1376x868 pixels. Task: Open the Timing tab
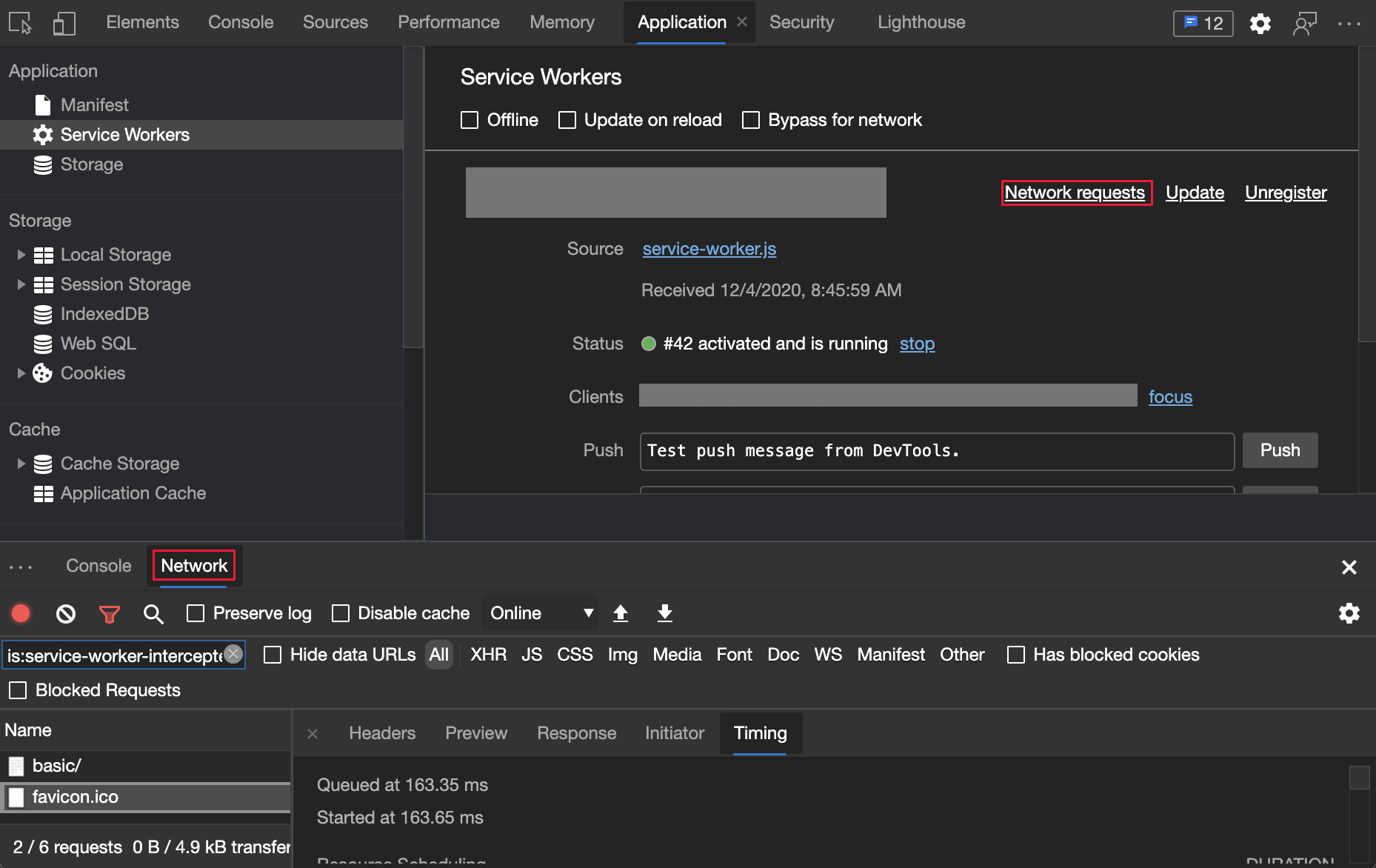click(x=760, y=733)
